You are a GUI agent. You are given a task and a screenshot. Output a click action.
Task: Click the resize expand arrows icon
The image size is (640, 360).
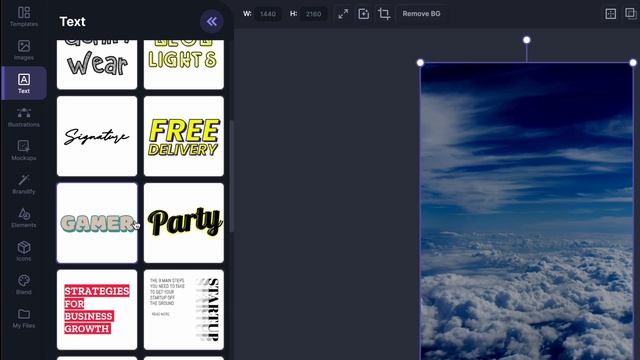(x=343, y=14)
